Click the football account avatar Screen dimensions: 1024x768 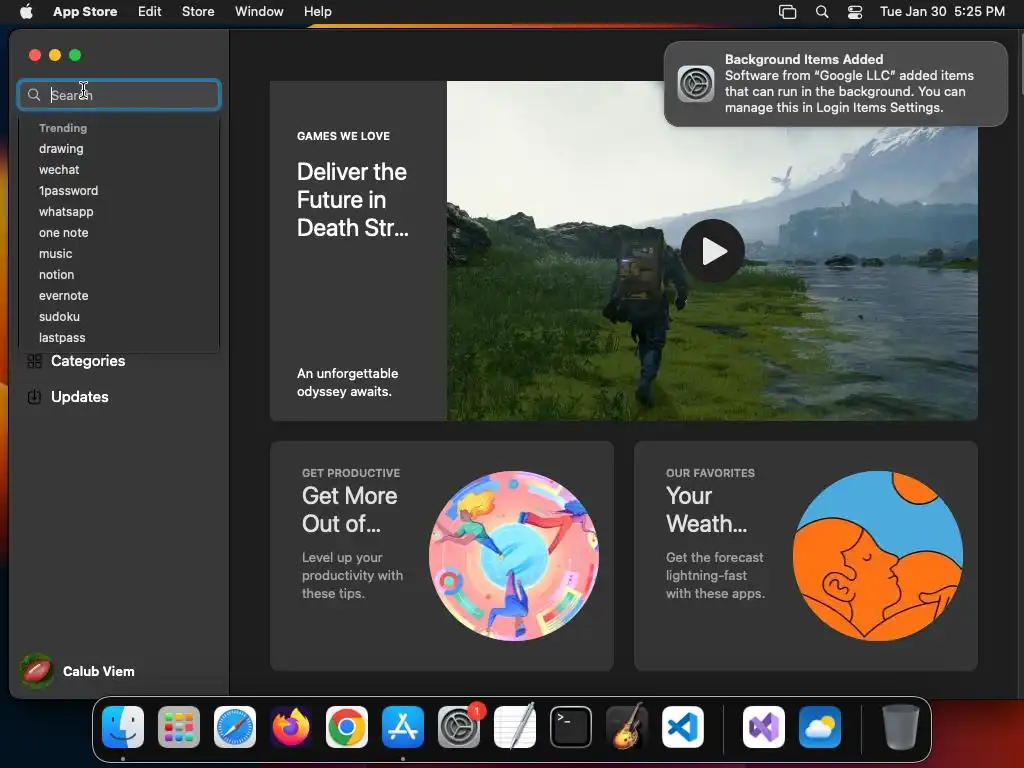click(37, 671)
